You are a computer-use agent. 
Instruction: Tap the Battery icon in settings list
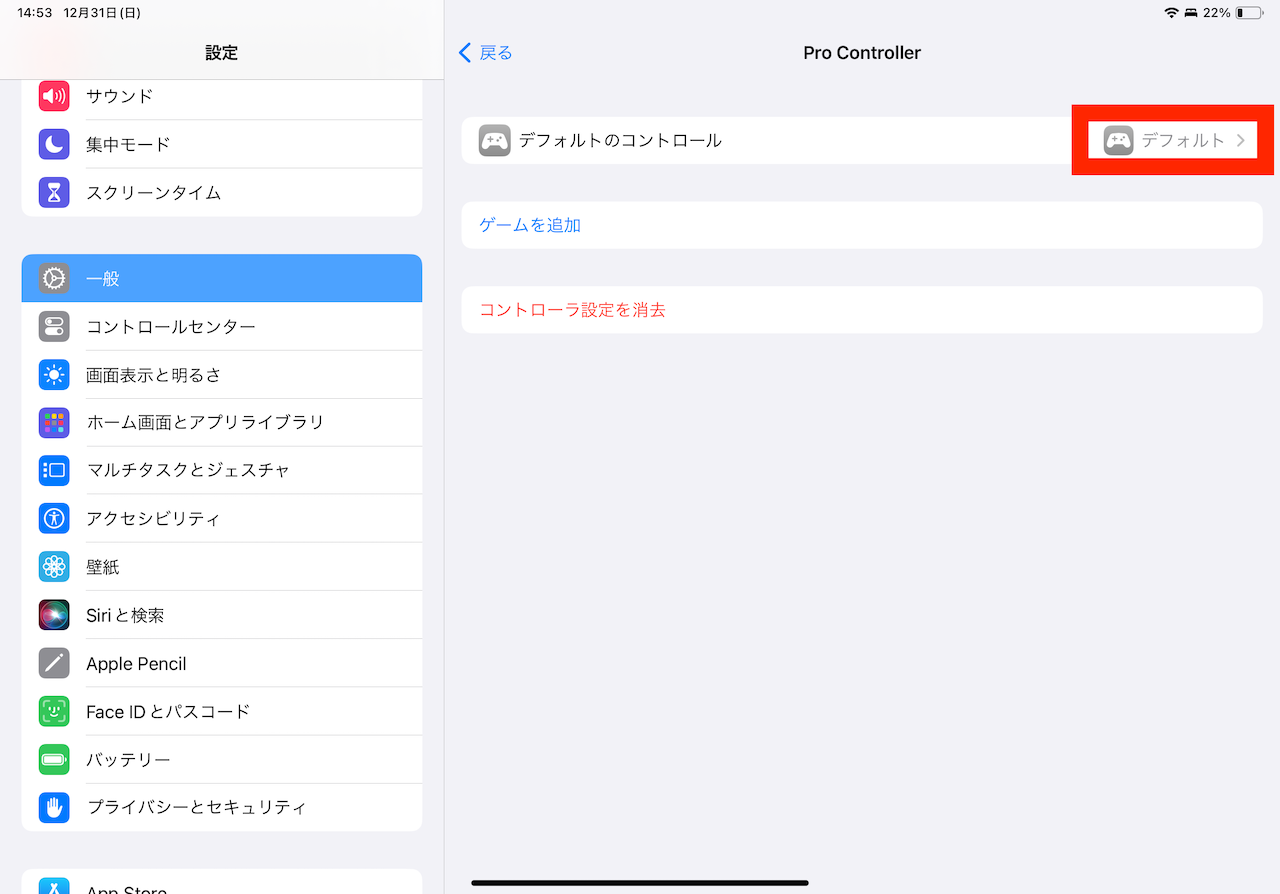(x=54, y=760)
